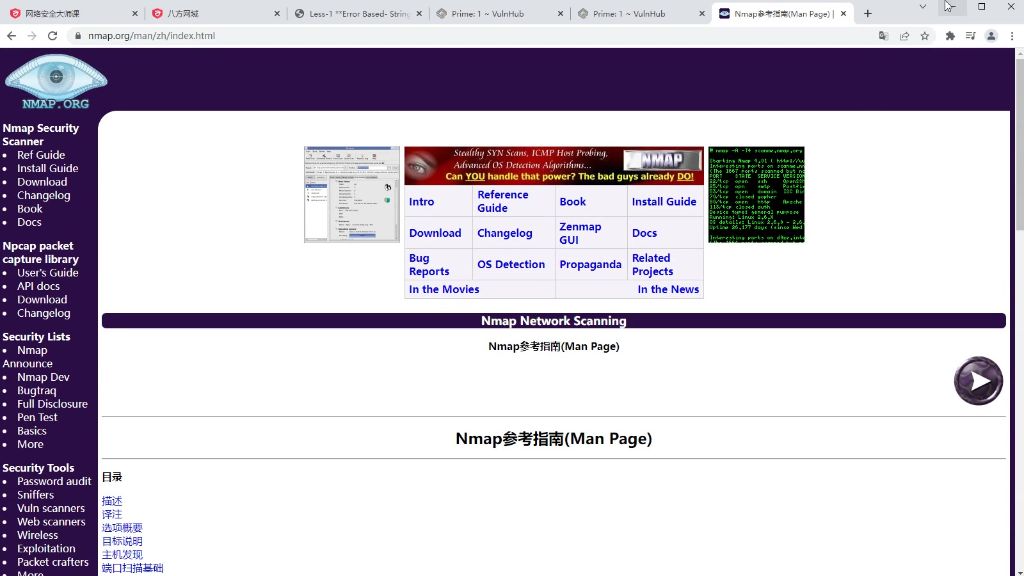
Task: Open Zenmap GUI link
Action: [580, 233]
